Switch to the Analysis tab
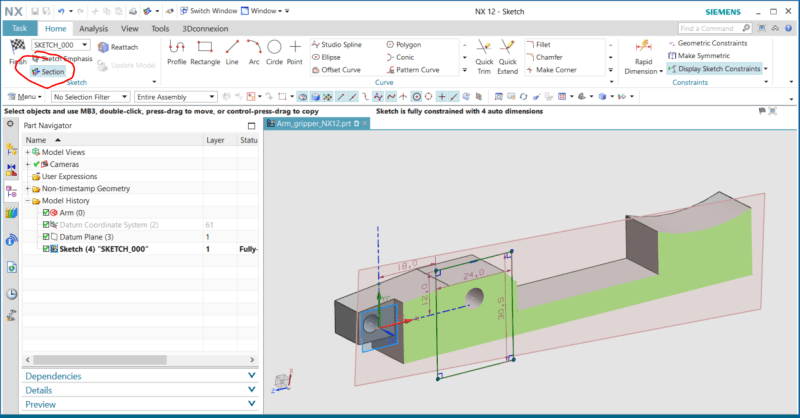Image resolution: width=800 pixels, height=418 pixels. point(93,29)
